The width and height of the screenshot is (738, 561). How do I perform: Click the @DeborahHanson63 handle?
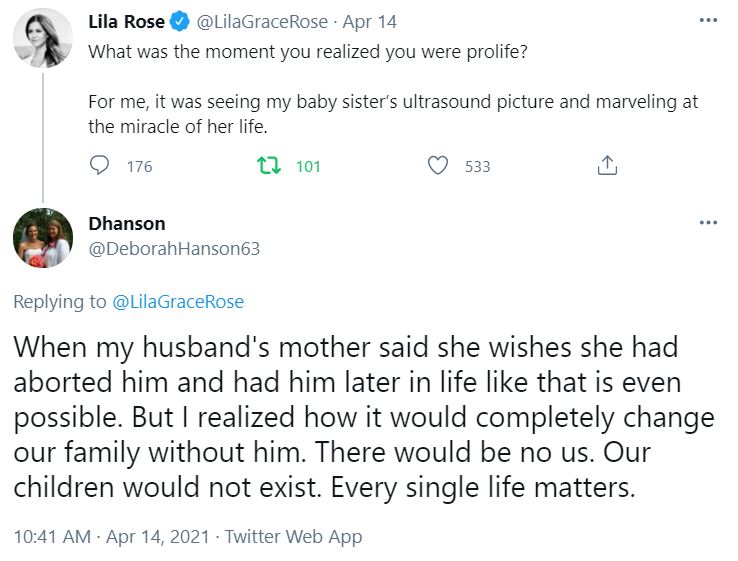(174, 249)
